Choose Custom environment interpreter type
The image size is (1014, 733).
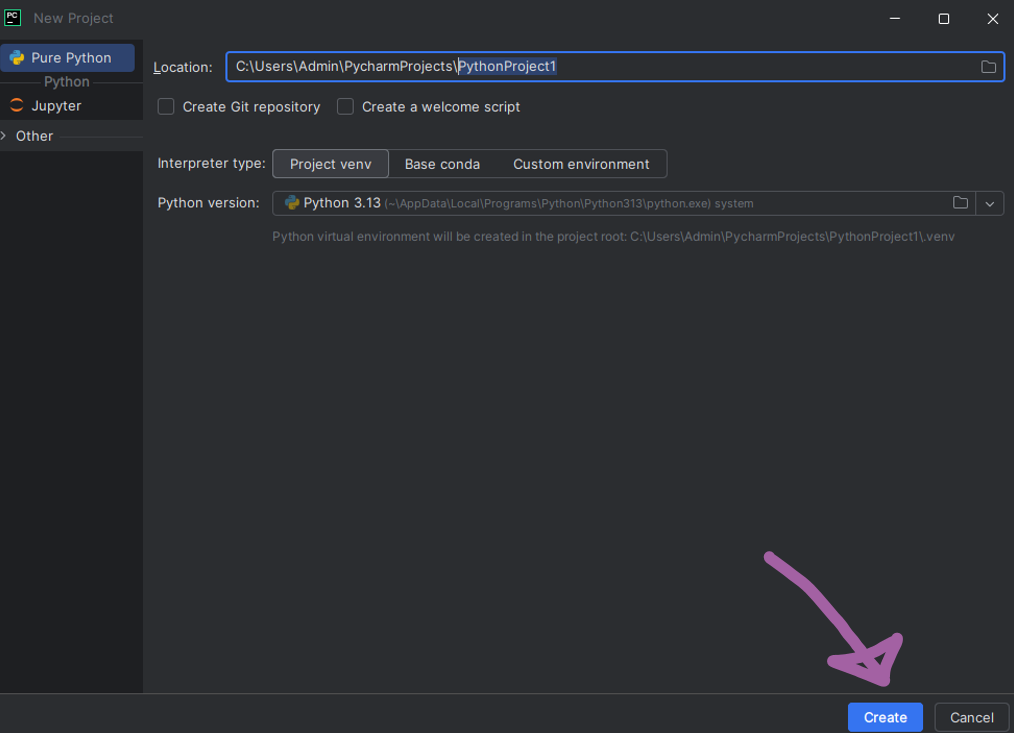click(581, 164)
